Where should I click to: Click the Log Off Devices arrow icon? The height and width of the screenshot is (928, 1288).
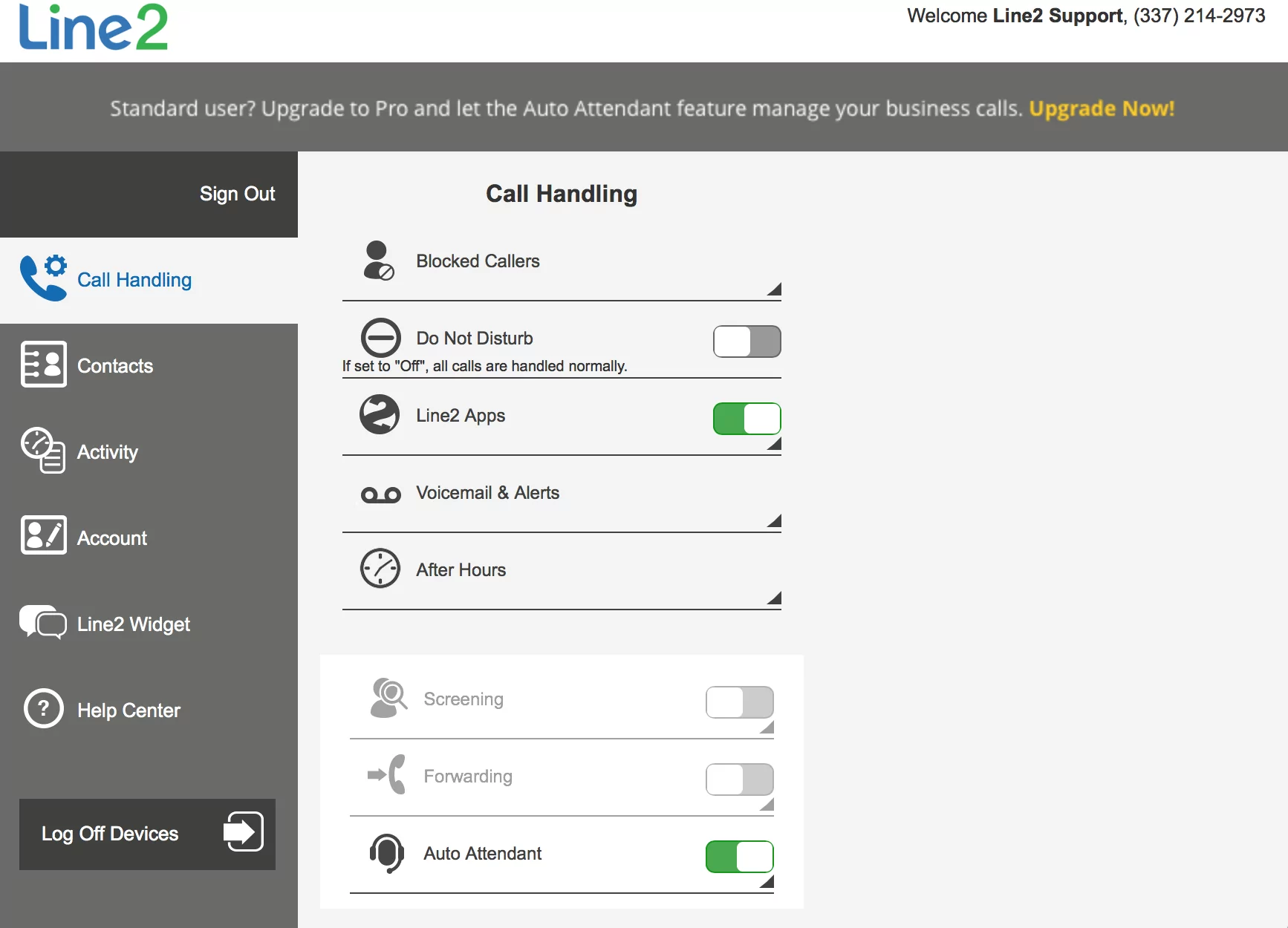[244, 831]
